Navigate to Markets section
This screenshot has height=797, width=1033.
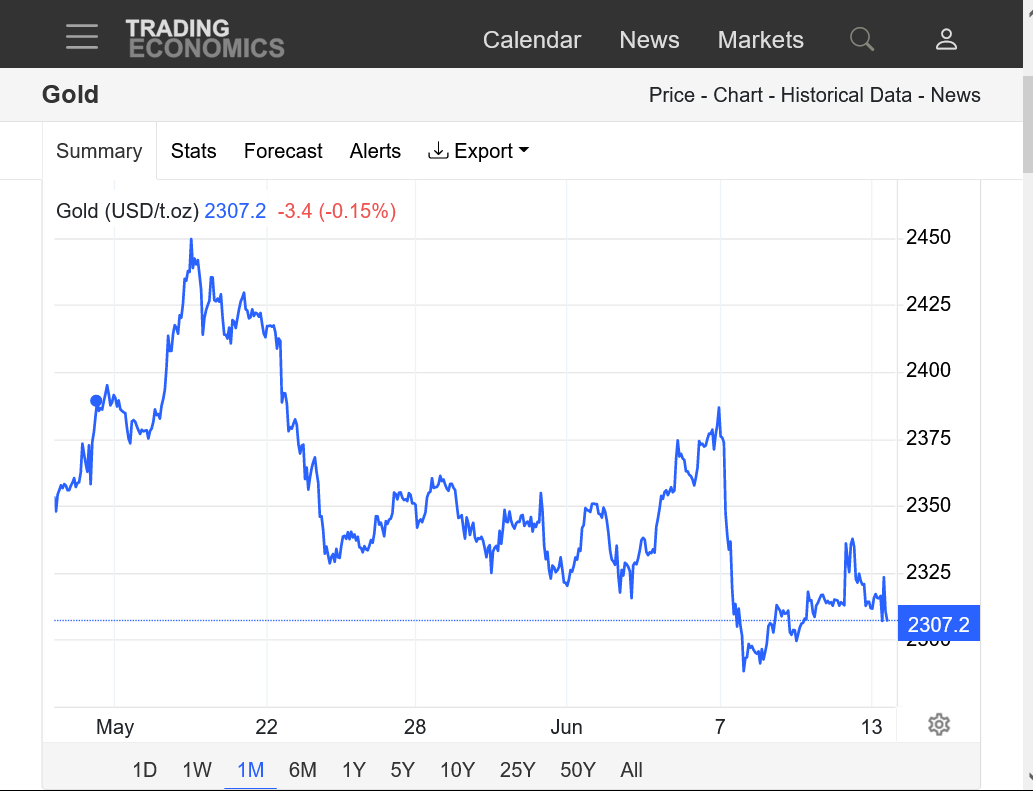[760, 40]
